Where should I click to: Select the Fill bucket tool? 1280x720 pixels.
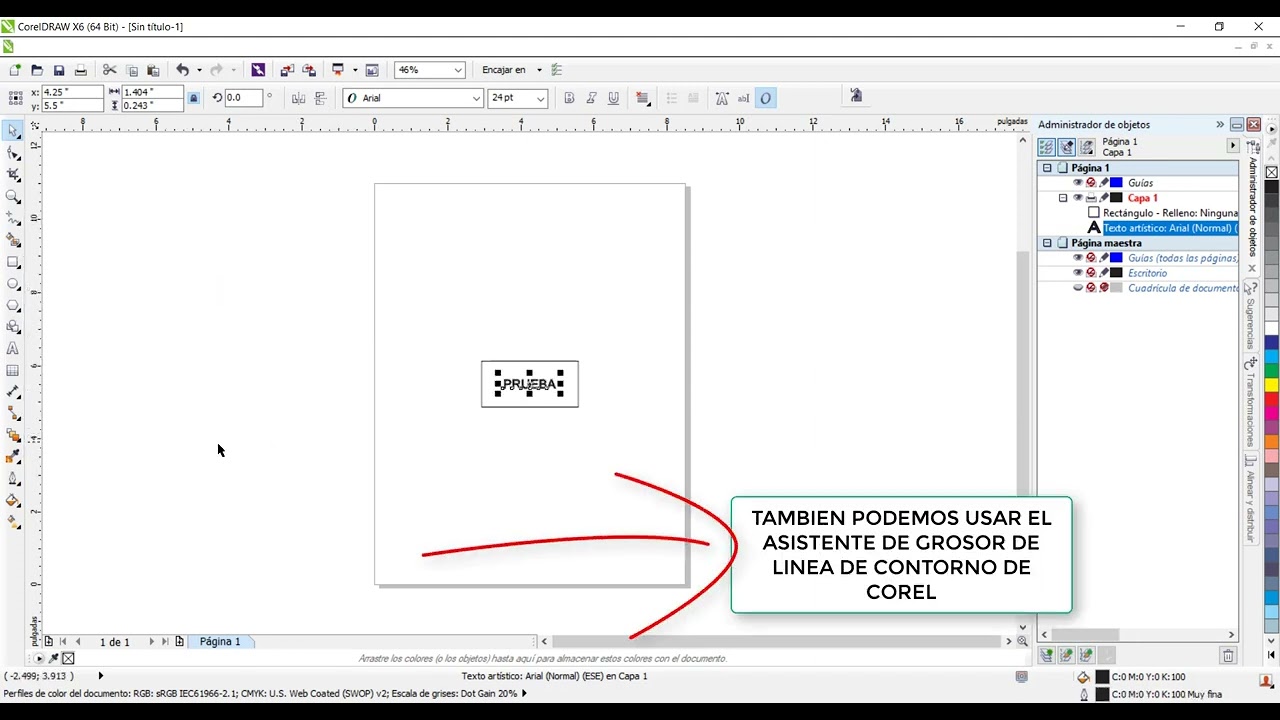pyautogui.click(x=13, y=501)
